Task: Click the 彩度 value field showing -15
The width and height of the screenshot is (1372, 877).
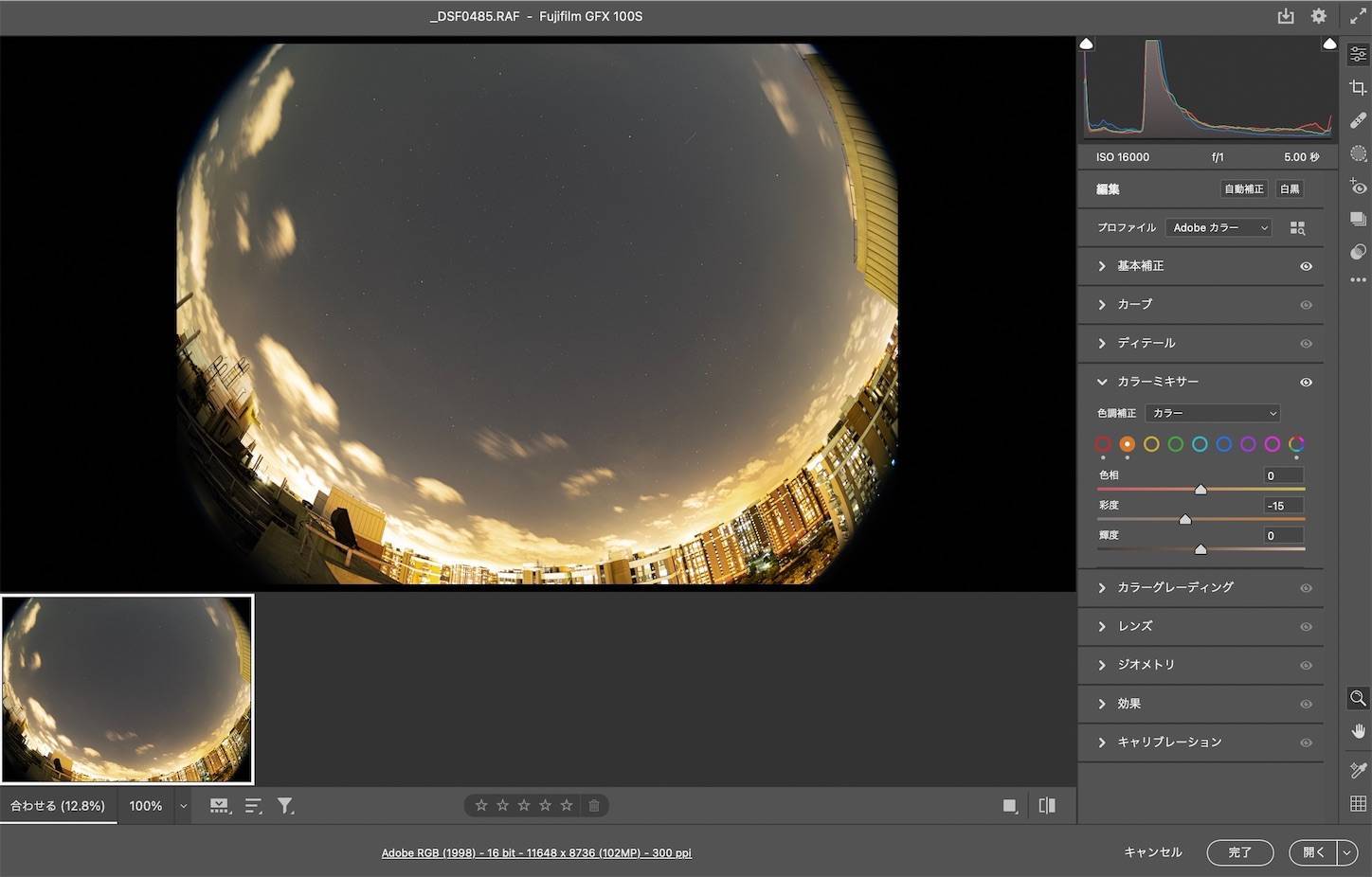Action: pyautogui.click(x=1284, y=506)
